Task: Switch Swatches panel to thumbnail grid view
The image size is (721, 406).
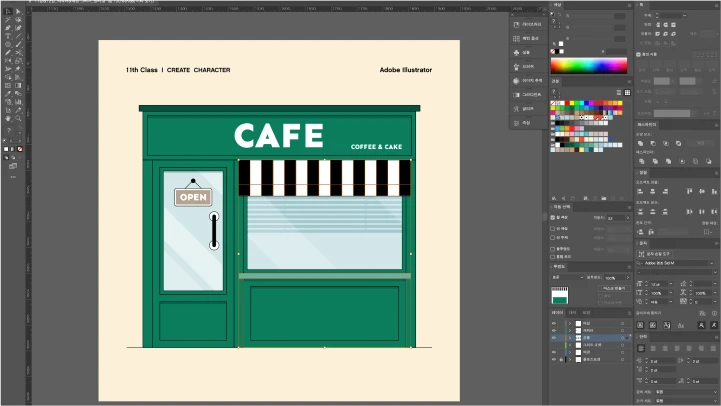Action: click(627, 92)
